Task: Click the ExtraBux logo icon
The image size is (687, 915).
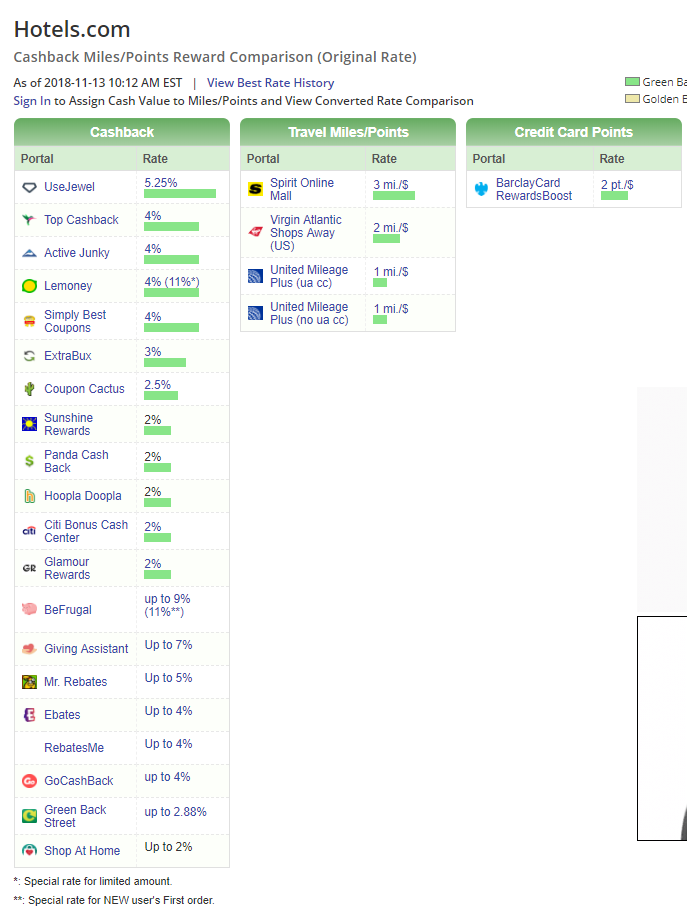Action: pyautogui.click(x=29, y=356)
